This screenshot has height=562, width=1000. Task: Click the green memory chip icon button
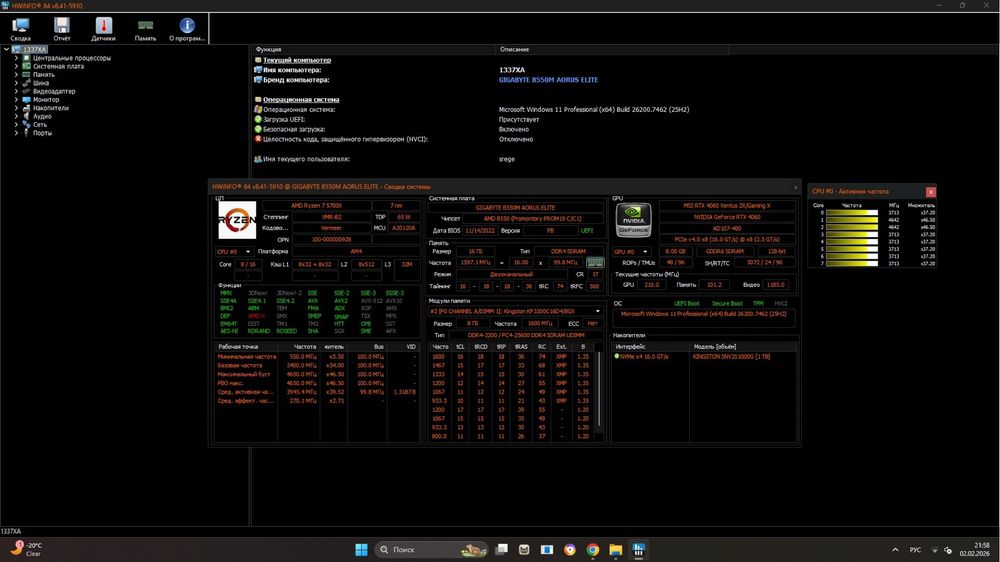point(594,262)
